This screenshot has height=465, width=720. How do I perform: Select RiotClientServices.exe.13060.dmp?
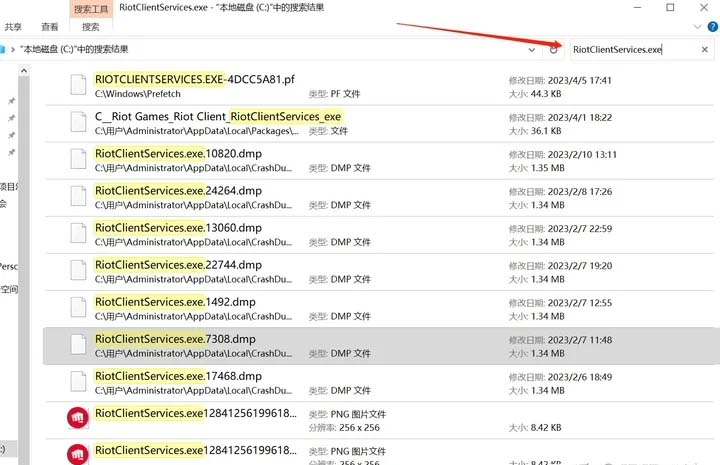coord(379,235)
